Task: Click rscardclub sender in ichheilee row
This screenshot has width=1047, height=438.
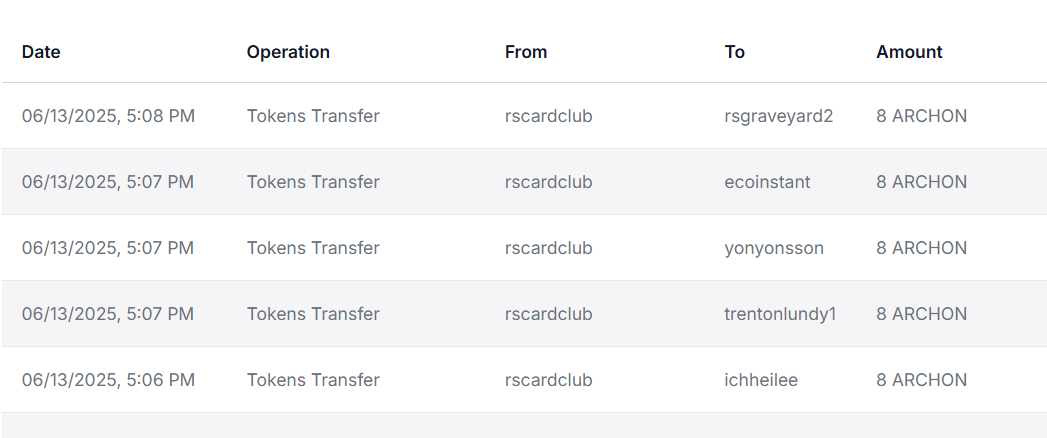Action: point(548,380)
